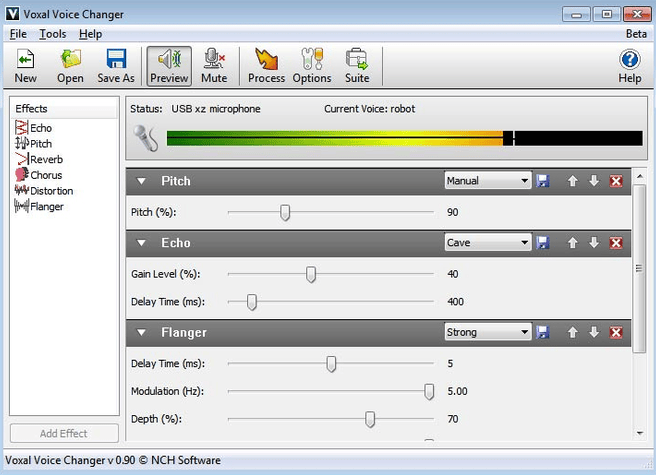Click the effects scrollbar down arrow
The width and height of the screenshot is (656, 475).
[x=640, y=433]
